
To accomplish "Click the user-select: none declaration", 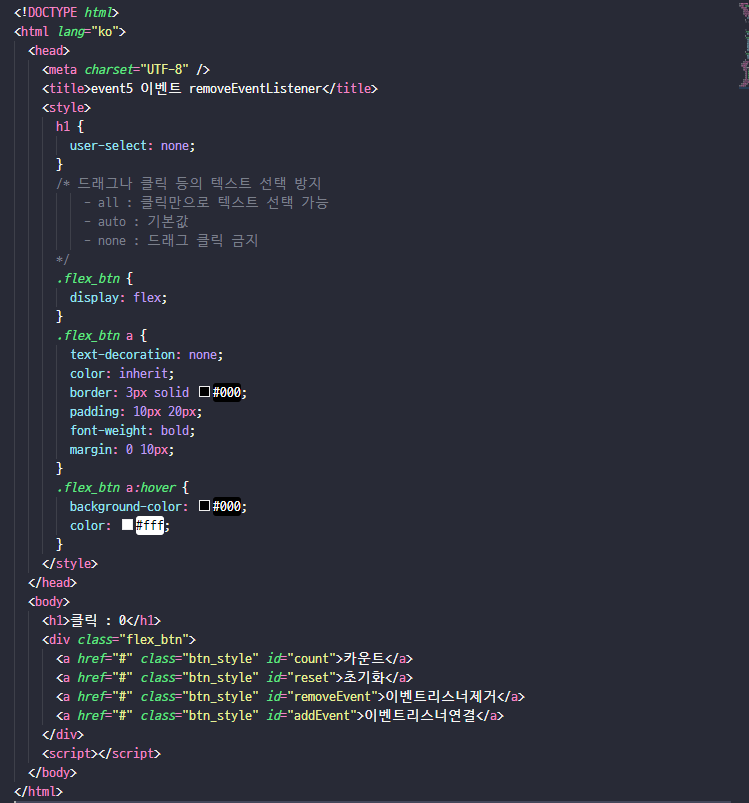I will click(x=133, y=145).
